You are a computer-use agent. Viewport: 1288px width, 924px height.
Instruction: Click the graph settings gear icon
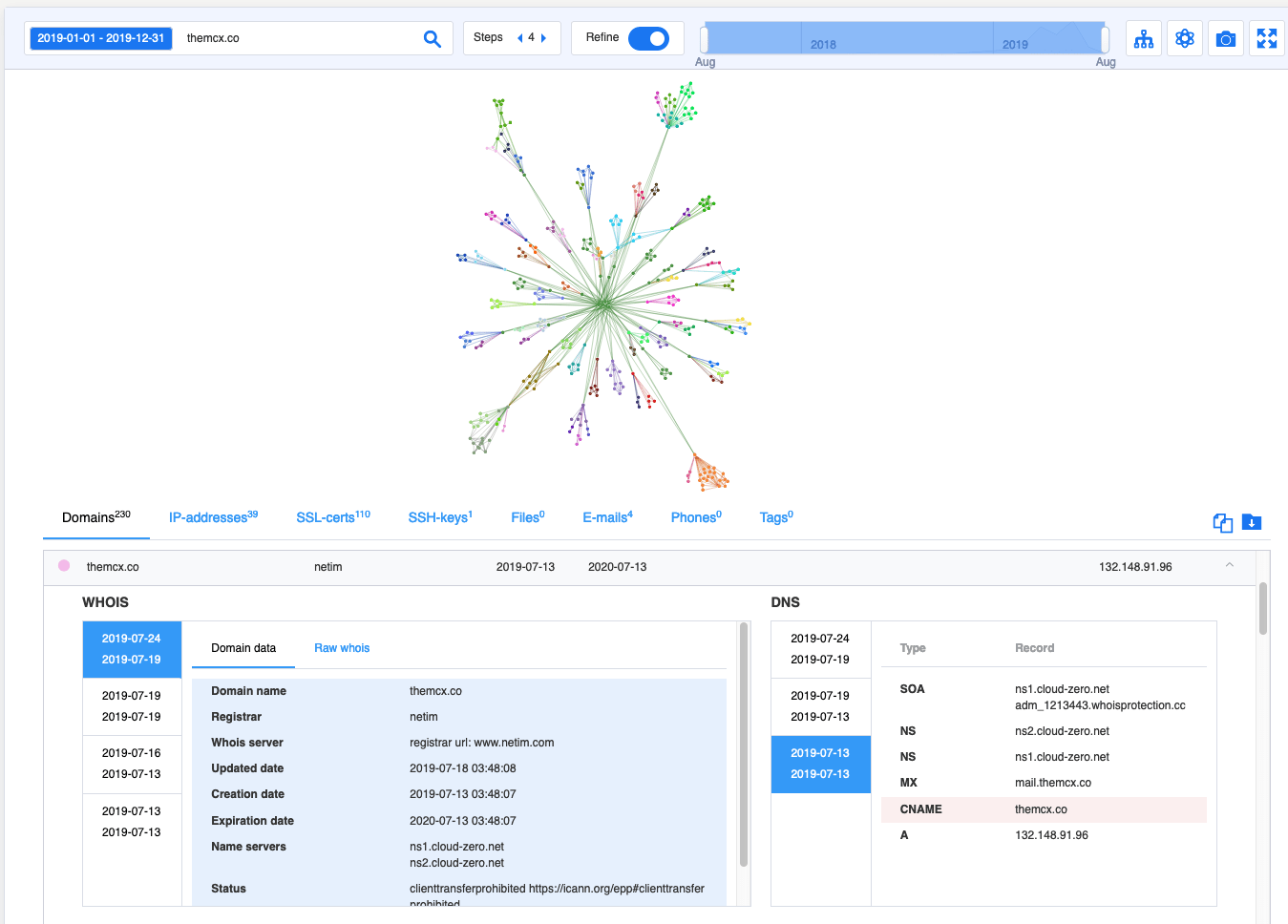click(x=1184, y=38)
